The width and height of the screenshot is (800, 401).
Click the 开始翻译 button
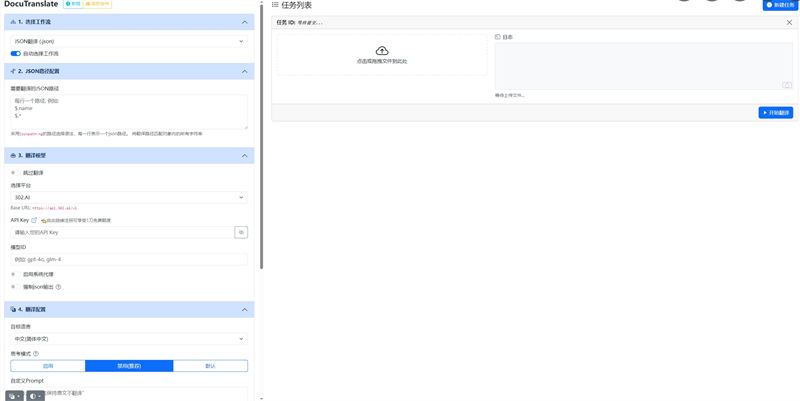tap(776, 113)
